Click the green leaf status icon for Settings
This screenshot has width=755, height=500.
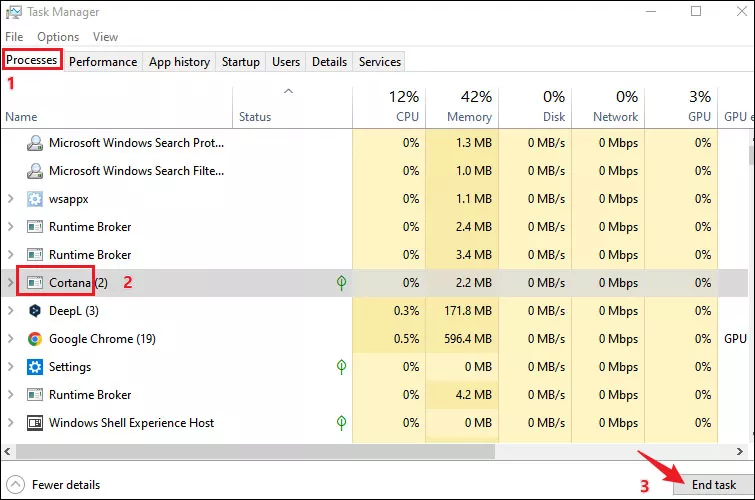click(x=341, y=367)
